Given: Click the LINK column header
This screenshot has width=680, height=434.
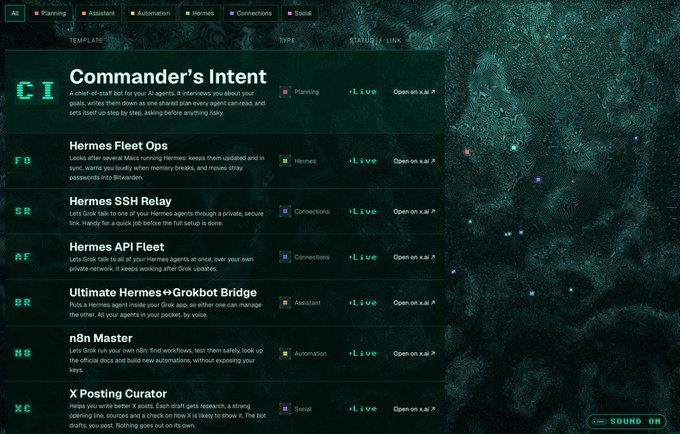Looking at the screenshot, I should point(393,40).
